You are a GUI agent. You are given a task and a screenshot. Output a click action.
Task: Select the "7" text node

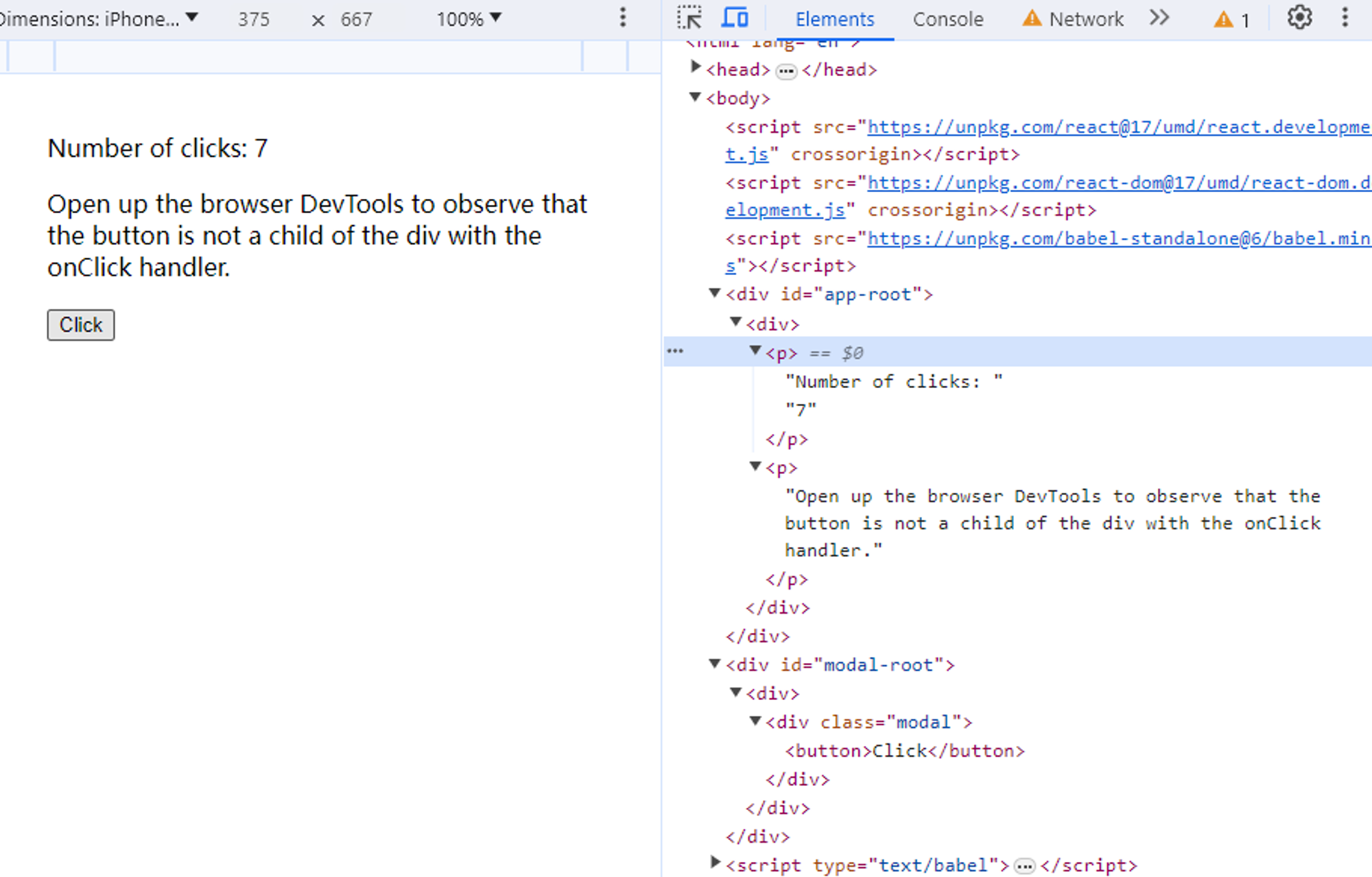801,410
